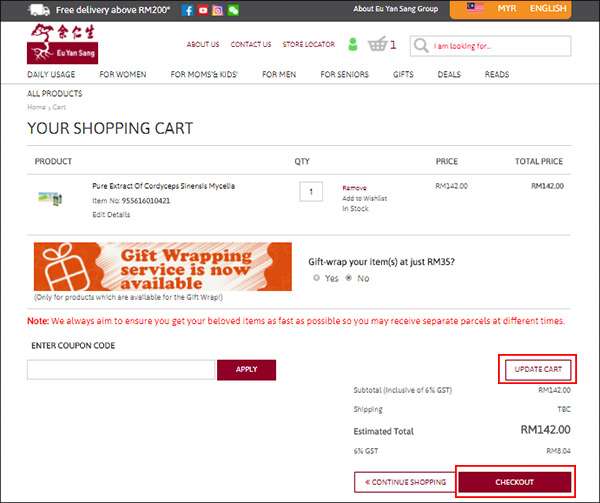Click CONTACT US link
Screen dimensions: 600x503
251,44
